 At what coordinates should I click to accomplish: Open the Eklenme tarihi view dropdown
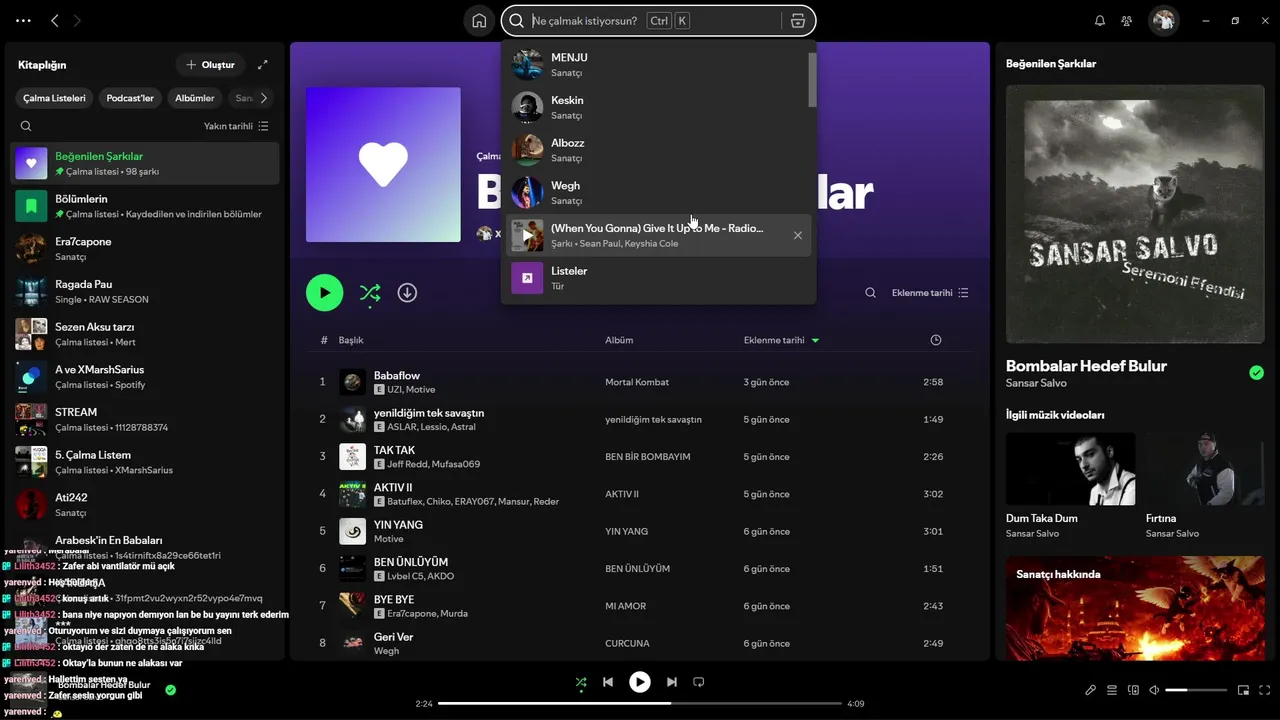pyautogui.click(x=930, y=293)
